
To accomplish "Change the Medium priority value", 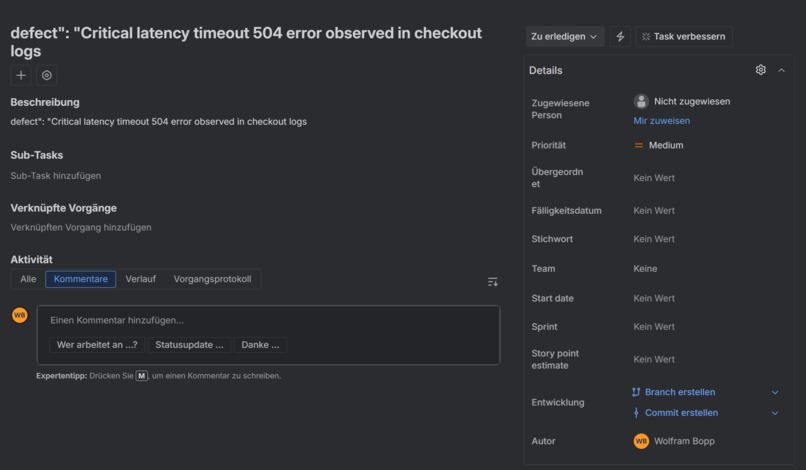I will click(x=666, y=146).
